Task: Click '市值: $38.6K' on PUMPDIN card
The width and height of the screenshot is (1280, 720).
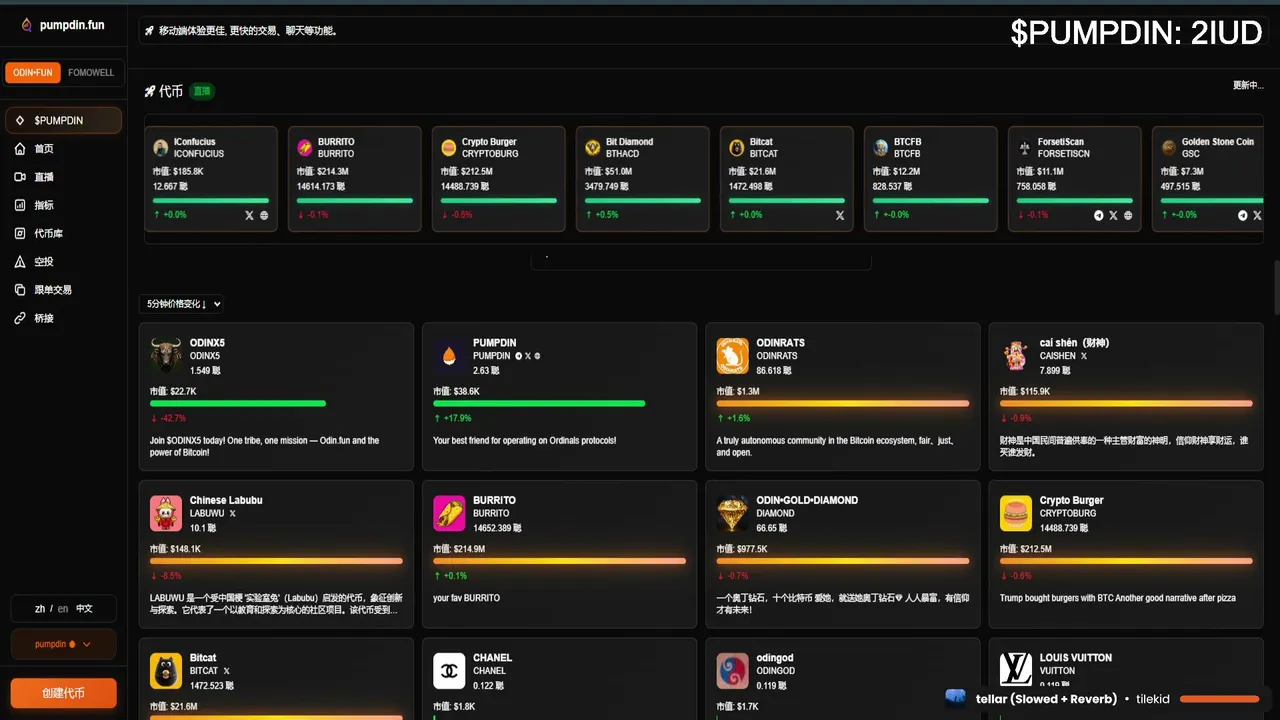Action: pos(456,391)
